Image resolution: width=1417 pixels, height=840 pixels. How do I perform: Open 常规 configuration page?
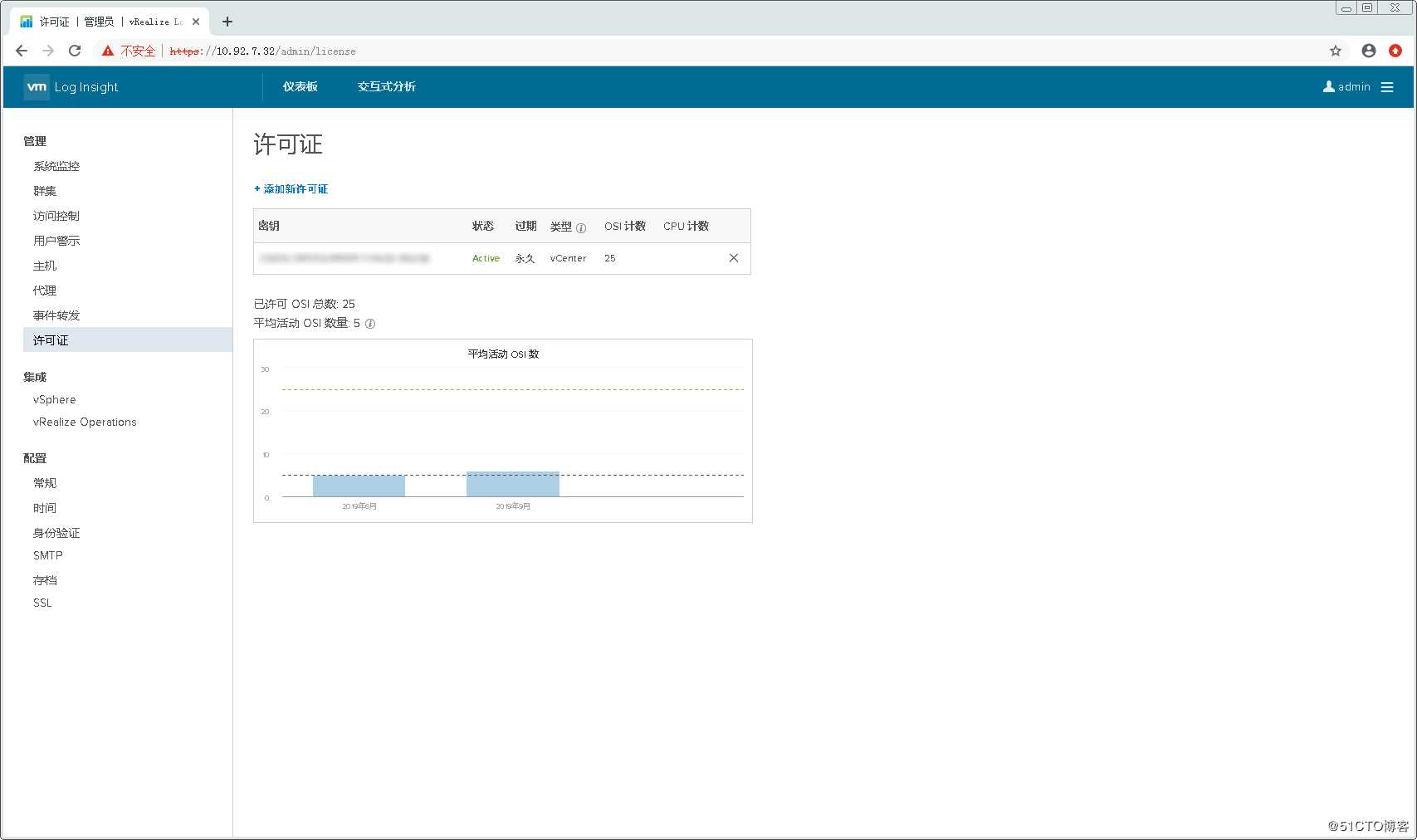click(x=45, y=483)
